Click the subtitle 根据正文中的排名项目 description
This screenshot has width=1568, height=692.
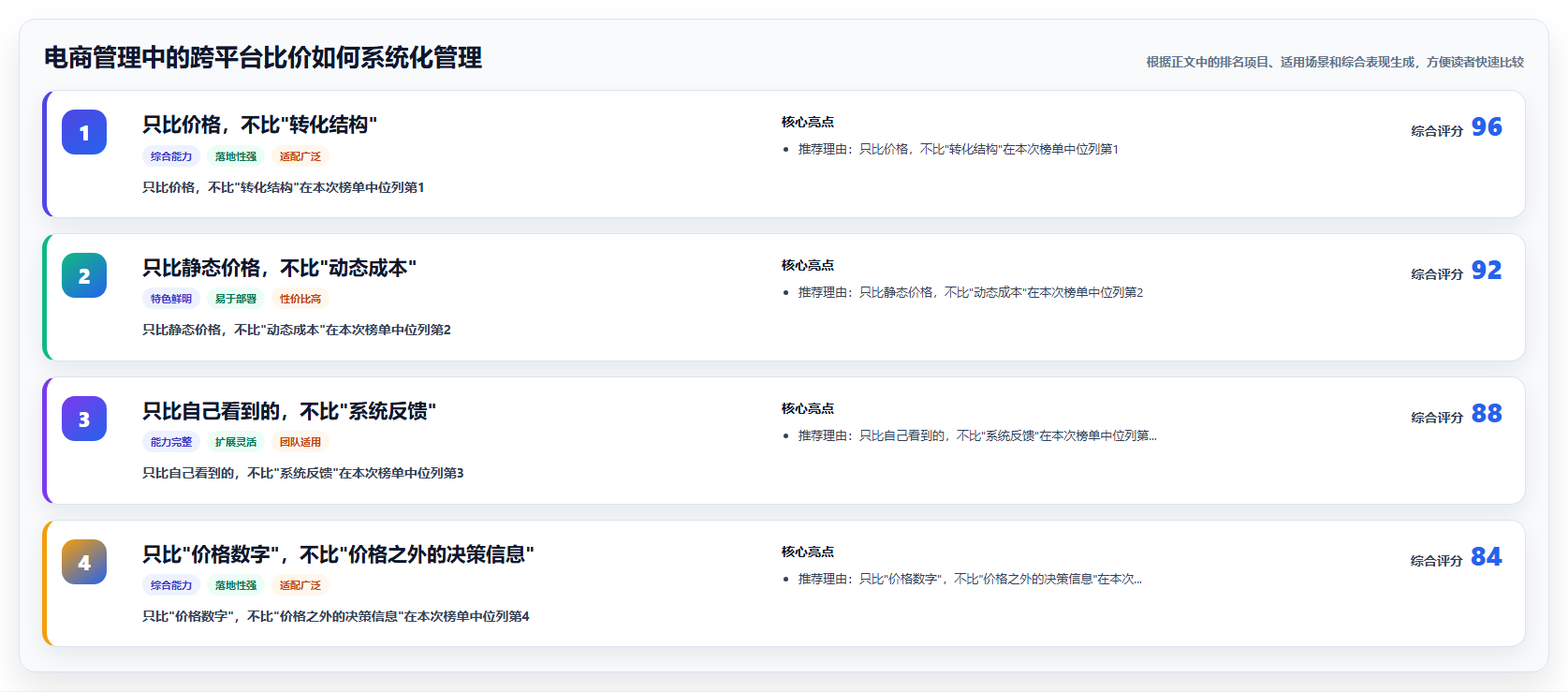(1335, 62)
